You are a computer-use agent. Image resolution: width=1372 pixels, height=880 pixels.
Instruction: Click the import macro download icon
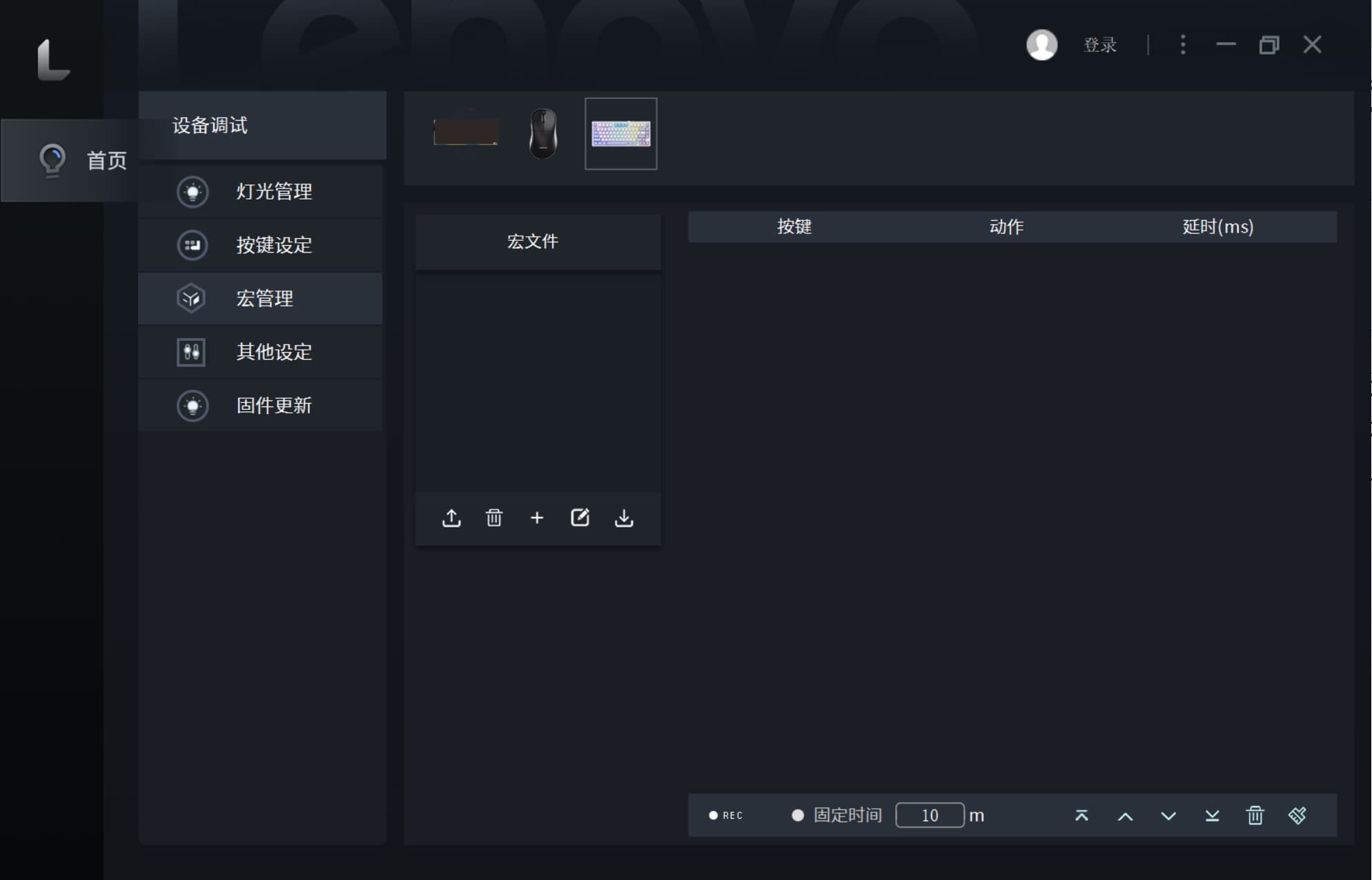point(624,518)
